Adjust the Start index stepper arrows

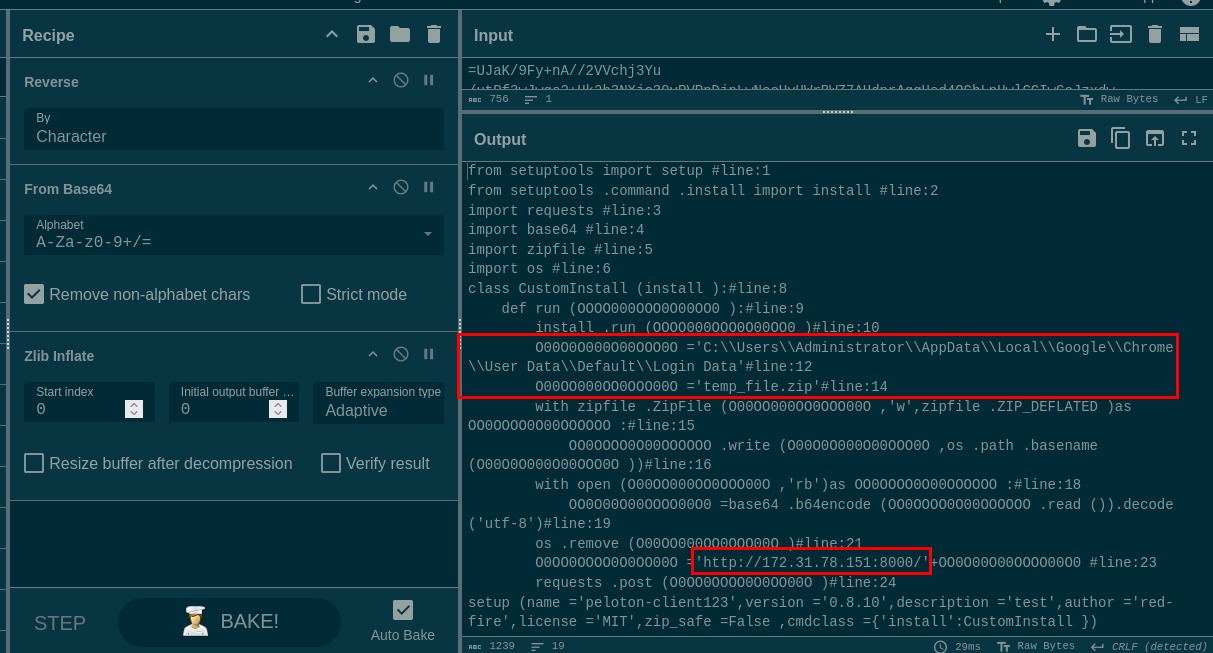tap(134, 409)
